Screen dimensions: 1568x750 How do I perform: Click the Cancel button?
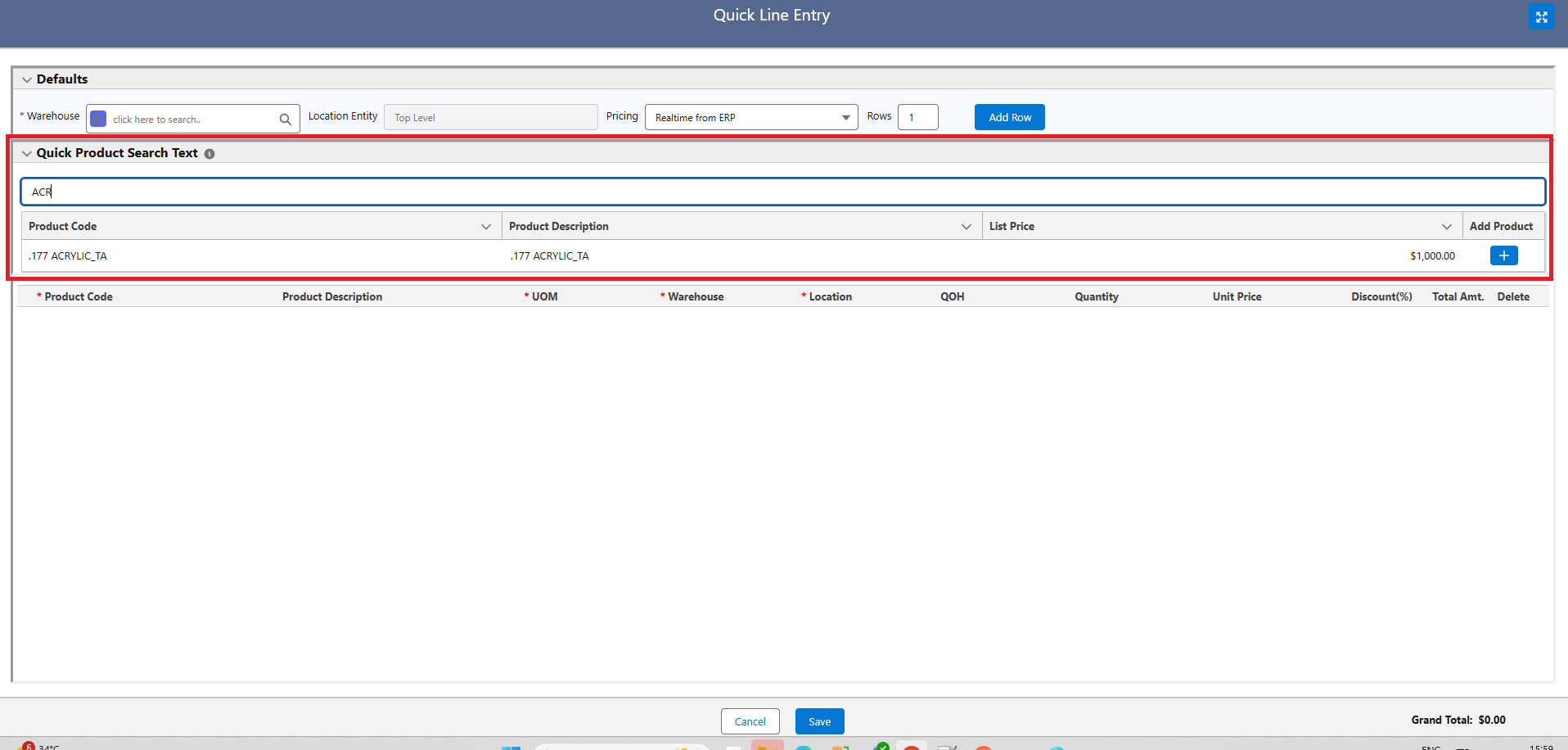[750, 721]
